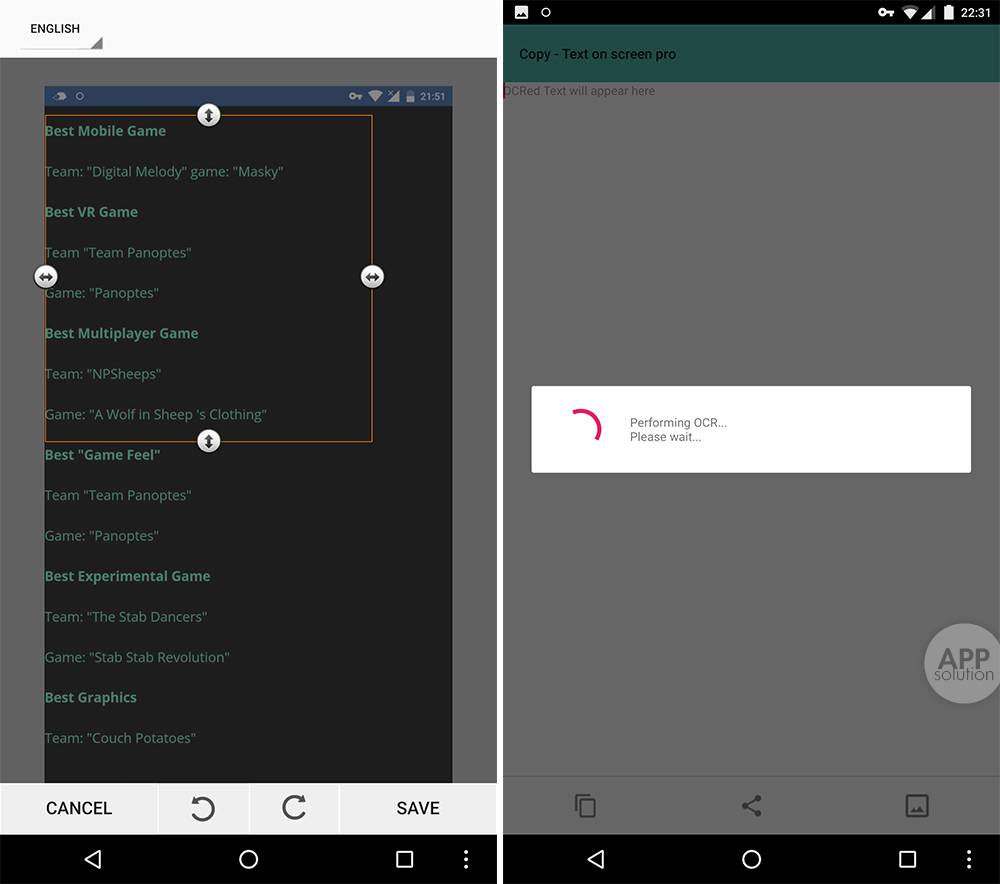1000x884 pixels.
Task: Tap the bottom crop resize handle
Action: pos(208,441)
